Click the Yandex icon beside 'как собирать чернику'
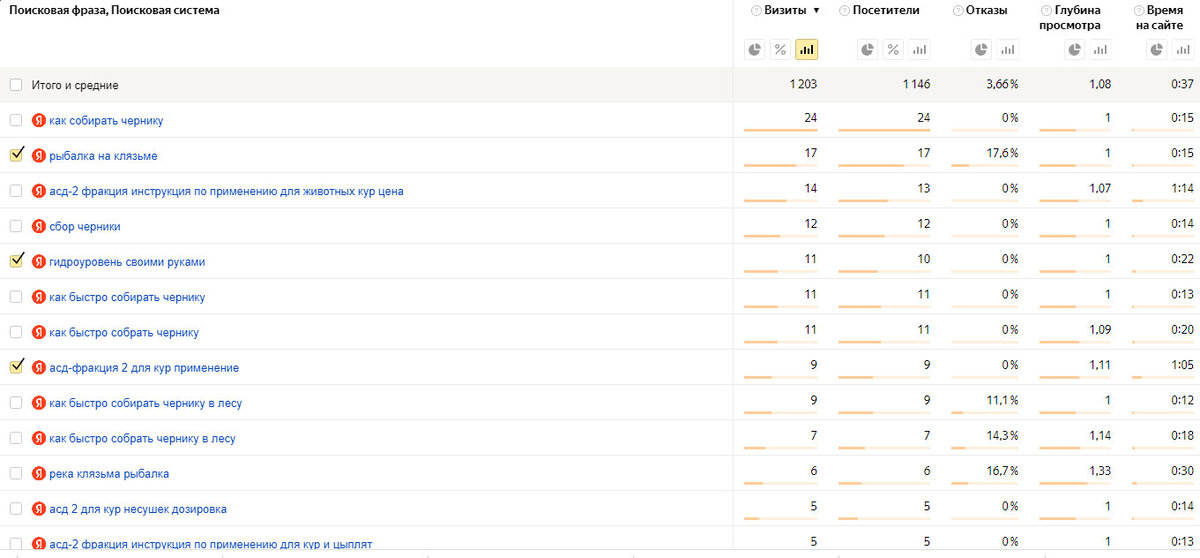Viewport: 1200px width, 558px height. pyautogui.click(x=39, y=120)
